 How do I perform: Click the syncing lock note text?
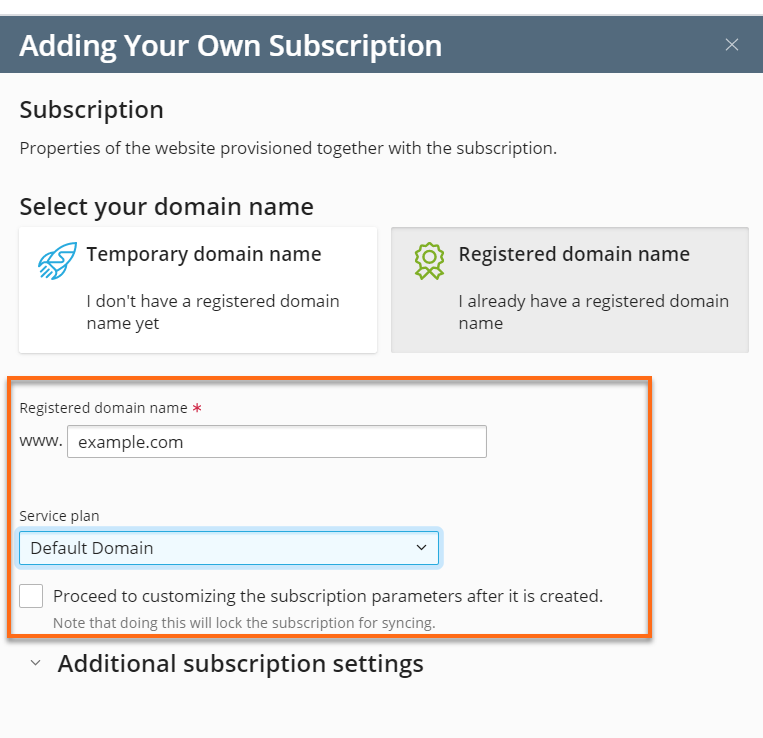pyautogui.click(x=244, y=623)
